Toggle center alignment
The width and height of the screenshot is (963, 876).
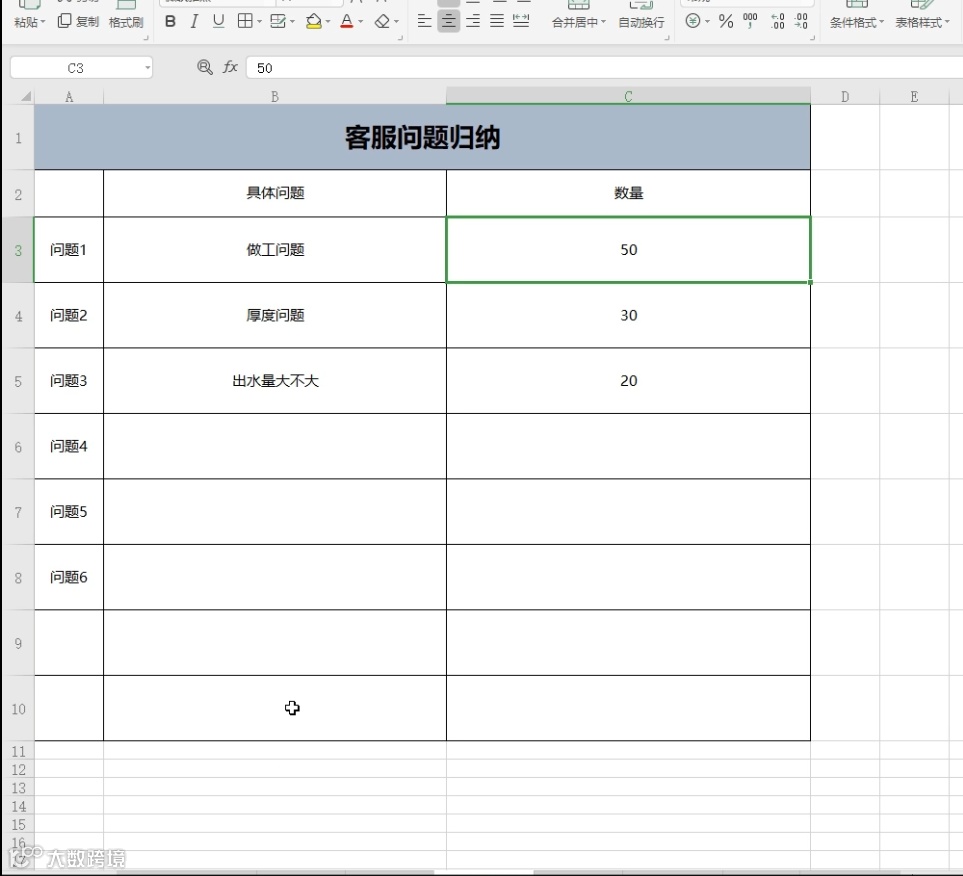coord(448,22)
